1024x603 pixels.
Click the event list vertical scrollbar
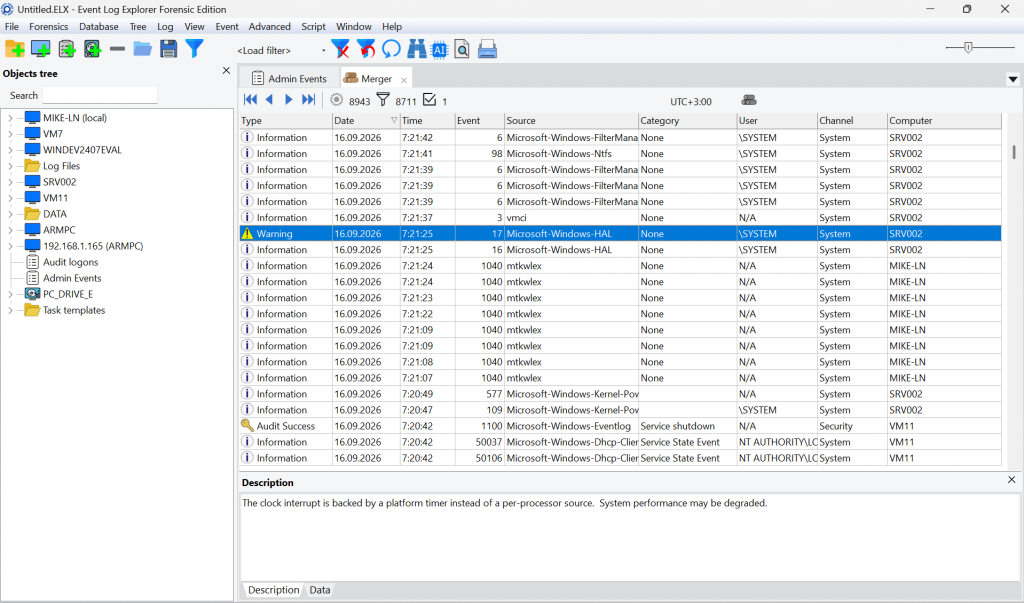[x=1013, y=152]
